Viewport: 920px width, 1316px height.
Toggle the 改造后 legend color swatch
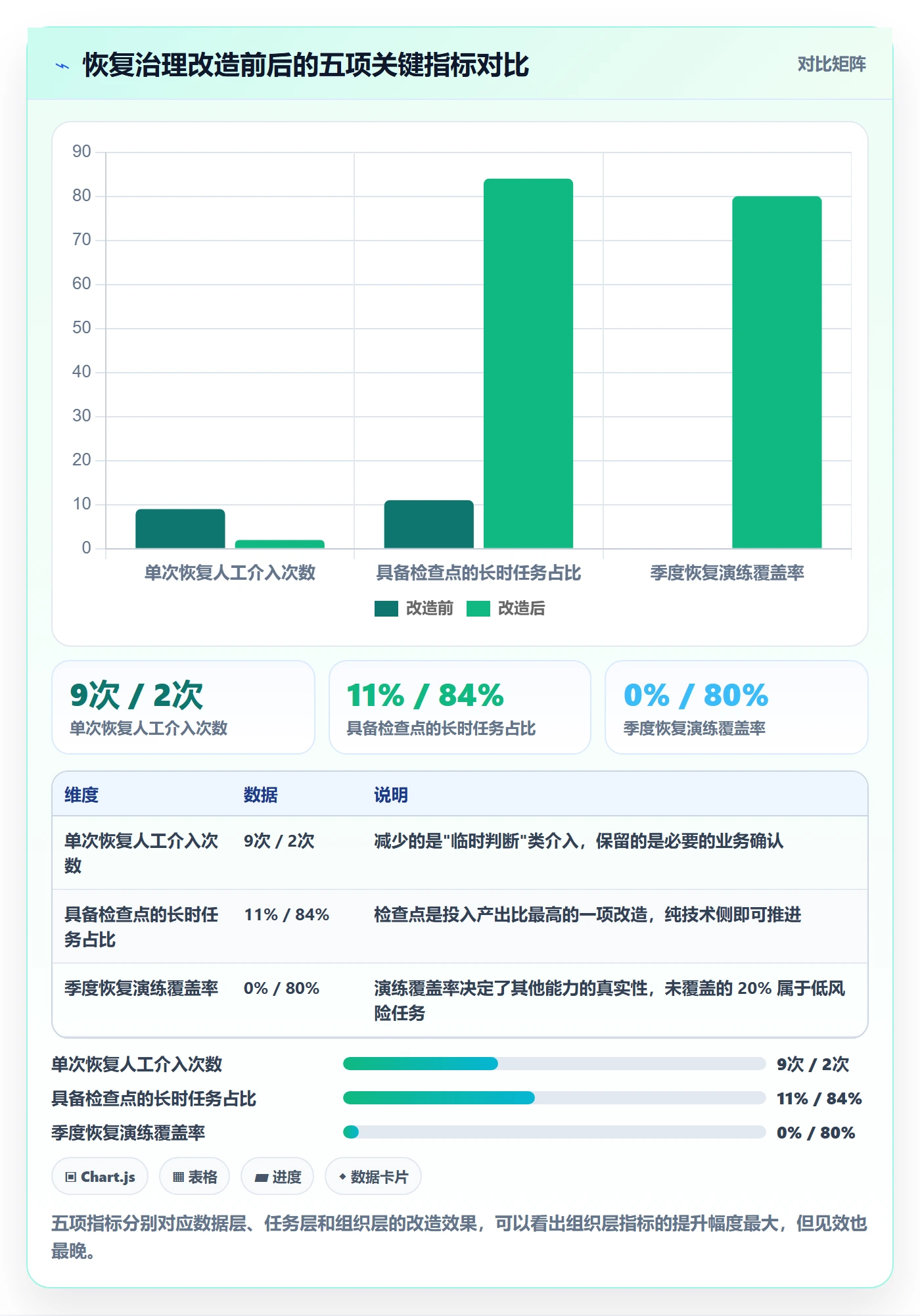pyautogui.click(x=478, y=609)
